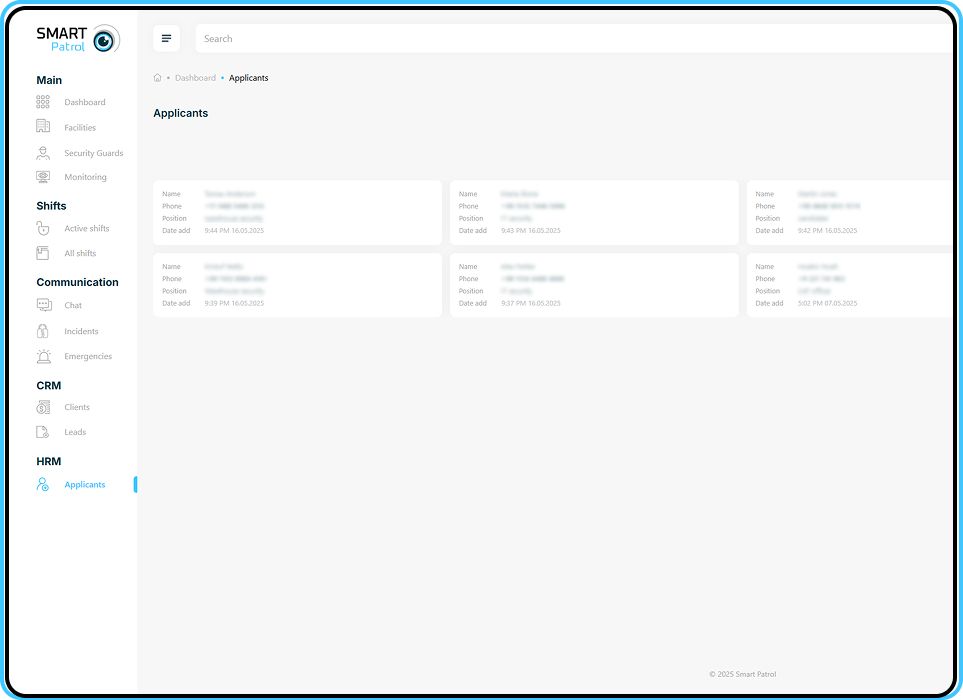963x700 pixels.
Task: Click the home icon in breadcrumb
Action: pyautogui.click(x=158, y=78)
